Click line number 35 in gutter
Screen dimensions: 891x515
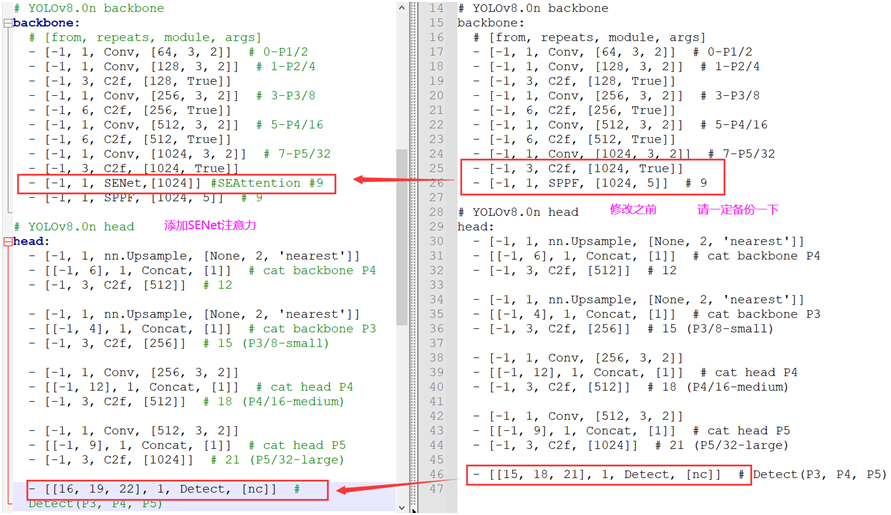(x=436, y=314)
